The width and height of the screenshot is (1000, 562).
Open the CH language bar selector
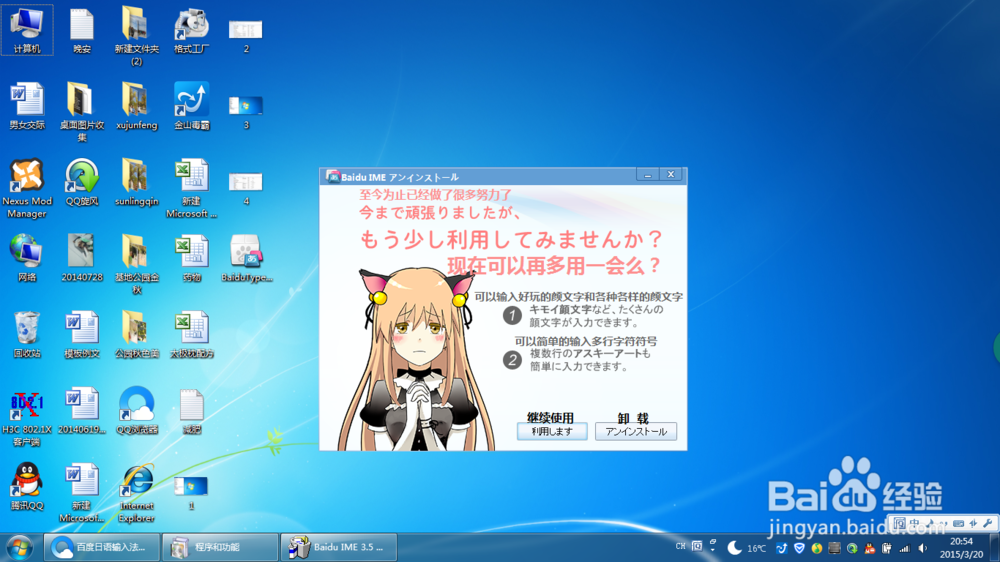pyautogui.click(x=680, y=546)
